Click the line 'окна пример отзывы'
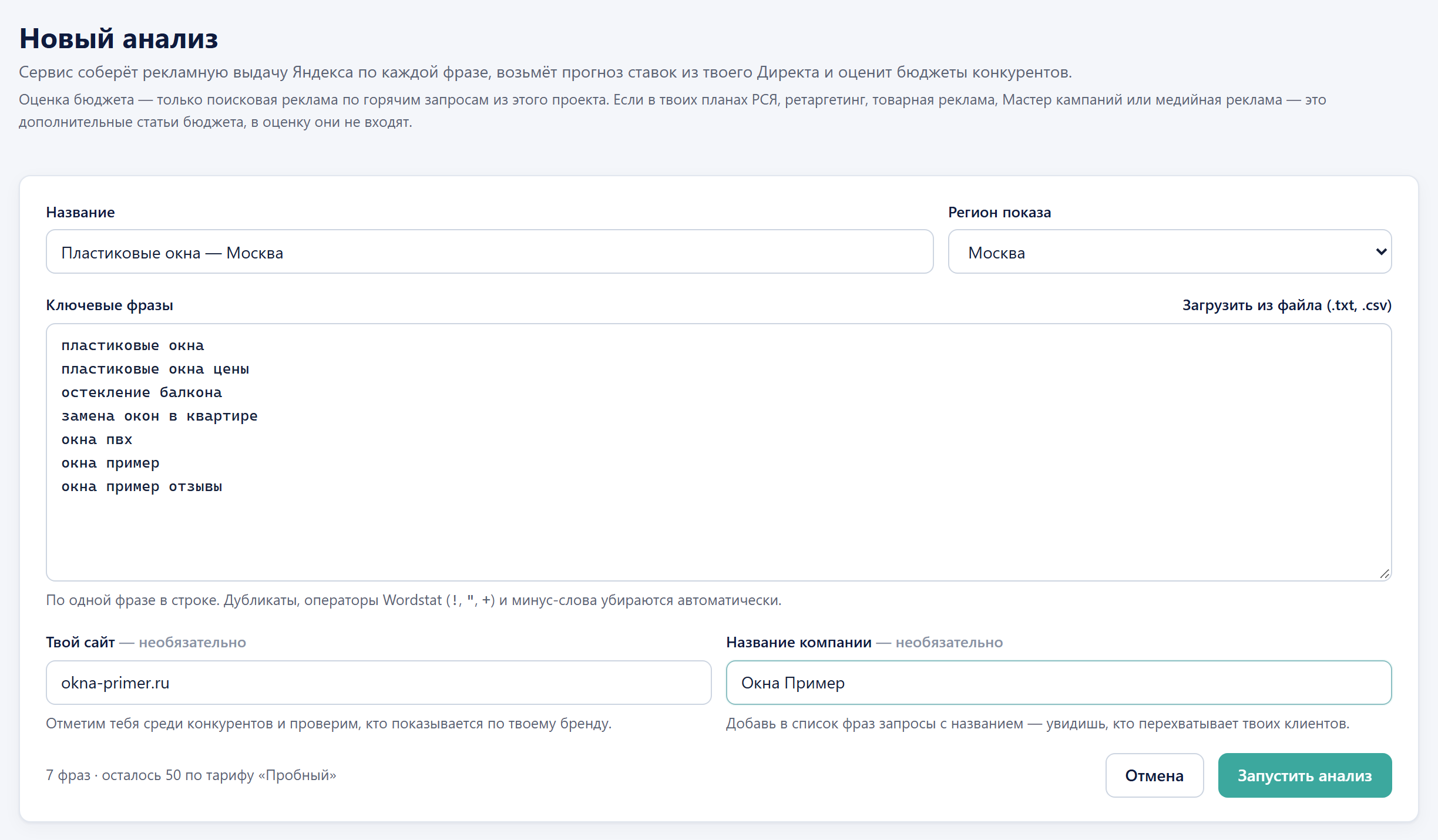The width and height of the screenshot is (1438, 840). click(x=142, y=487)
